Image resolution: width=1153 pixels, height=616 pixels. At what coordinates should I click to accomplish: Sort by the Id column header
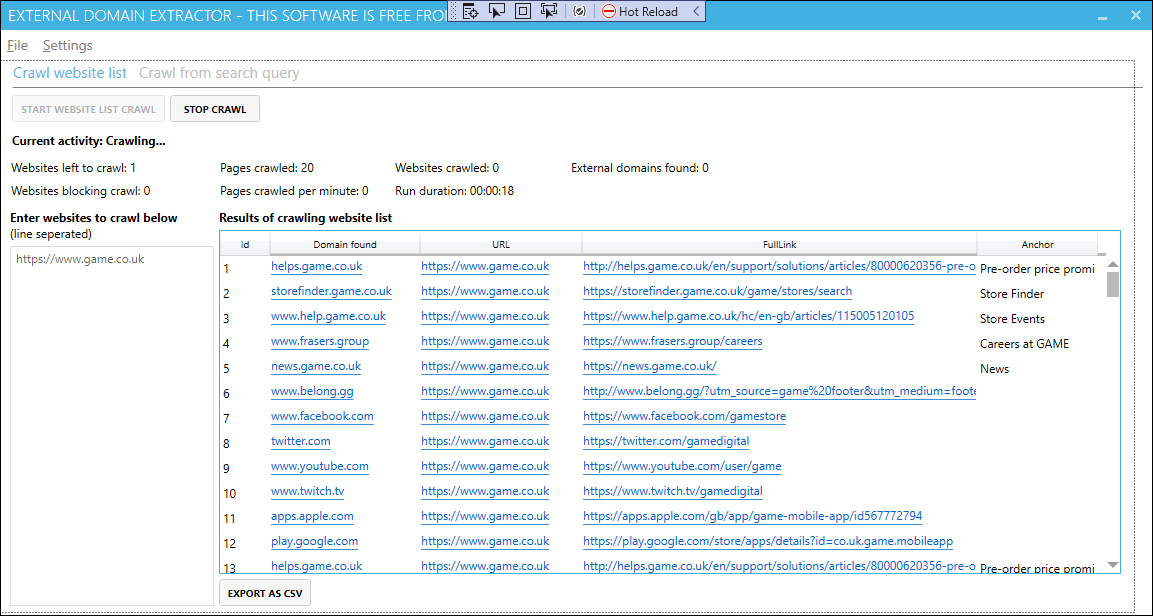click(x=245, y=244)
